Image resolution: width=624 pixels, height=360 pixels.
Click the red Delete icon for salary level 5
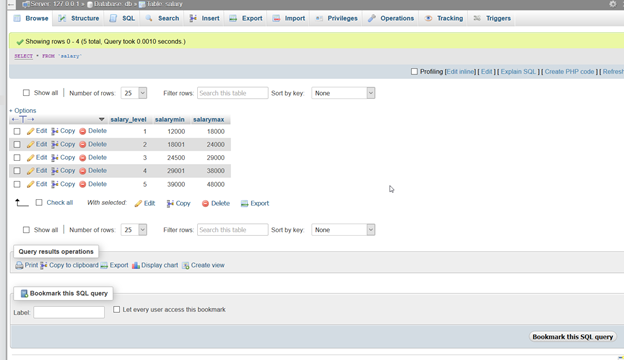pos(83,185)
